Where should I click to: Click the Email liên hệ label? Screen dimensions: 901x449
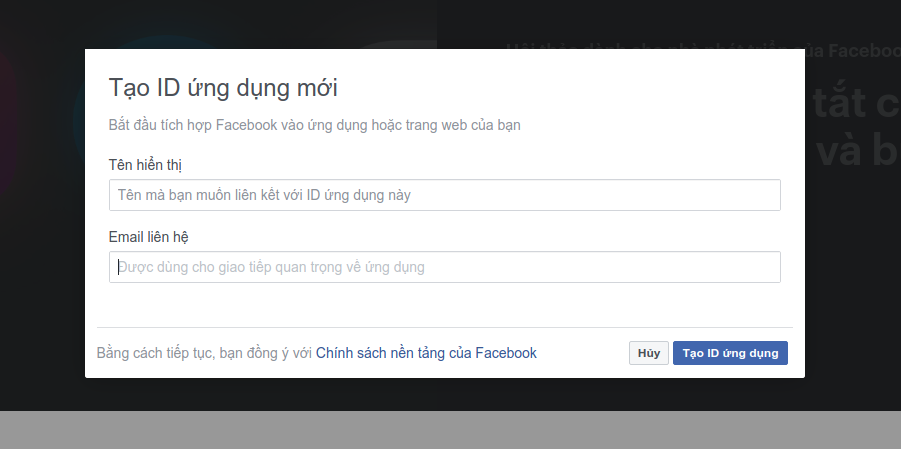[148, 237]
